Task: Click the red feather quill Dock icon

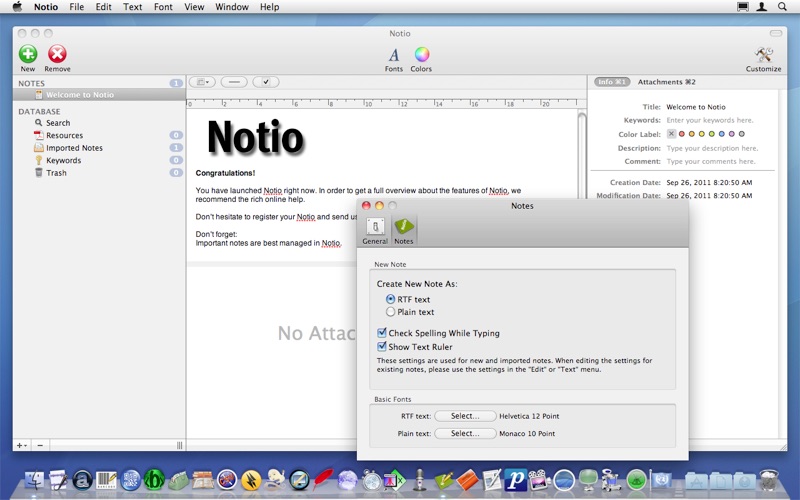Action: [322, 480]
